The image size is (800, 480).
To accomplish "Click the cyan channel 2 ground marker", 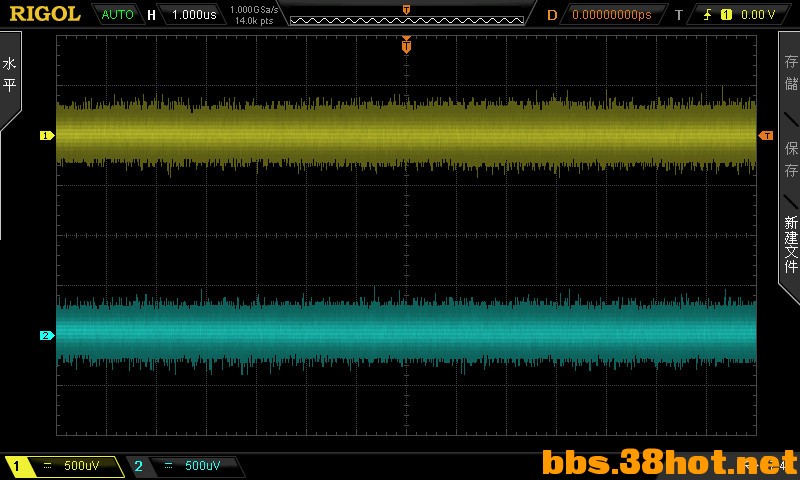I will pos(47,335).
